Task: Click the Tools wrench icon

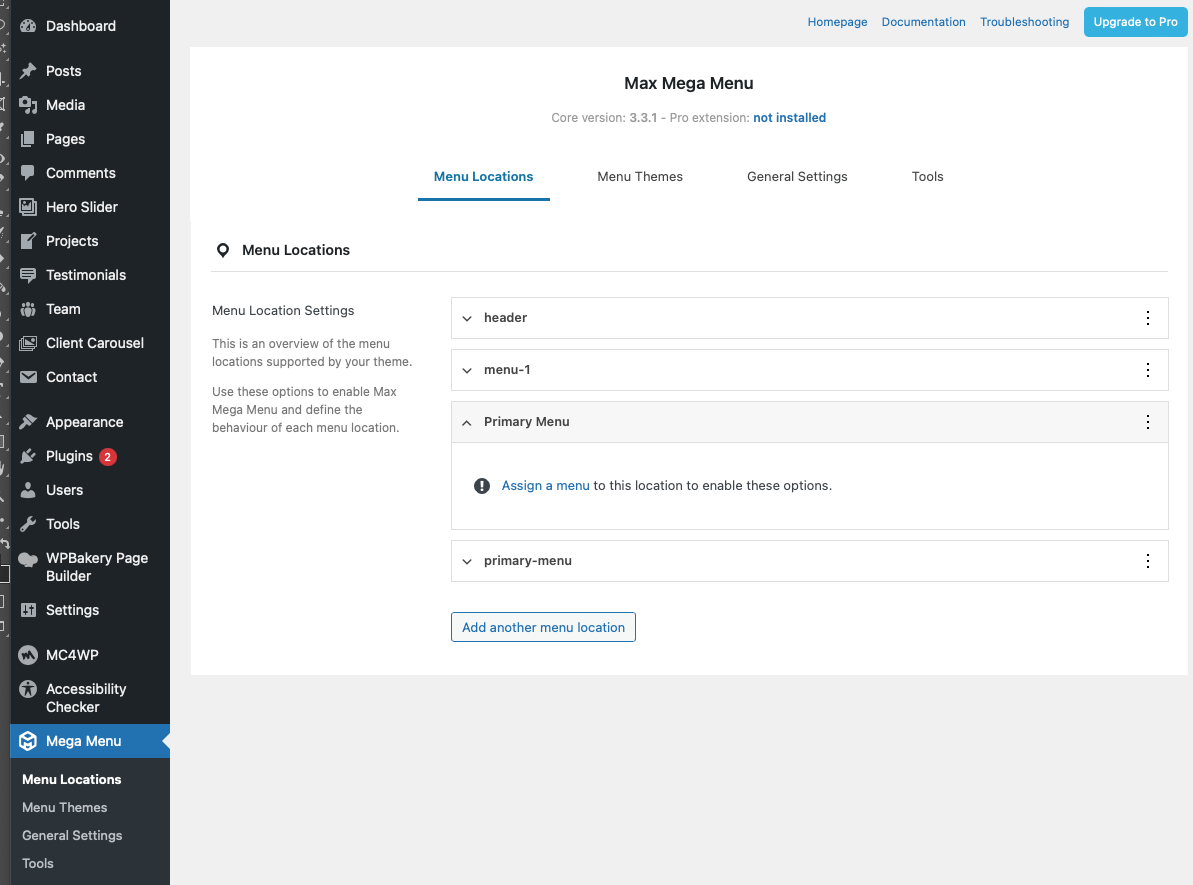Action: tap(28, 524)
